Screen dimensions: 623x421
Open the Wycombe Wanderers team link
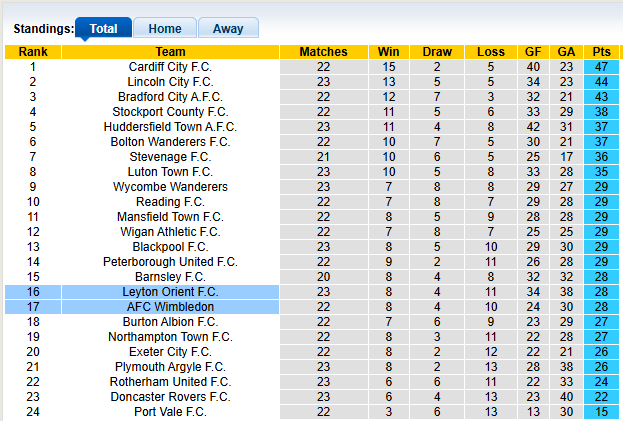pyautogui.click(x=170, y=187)
